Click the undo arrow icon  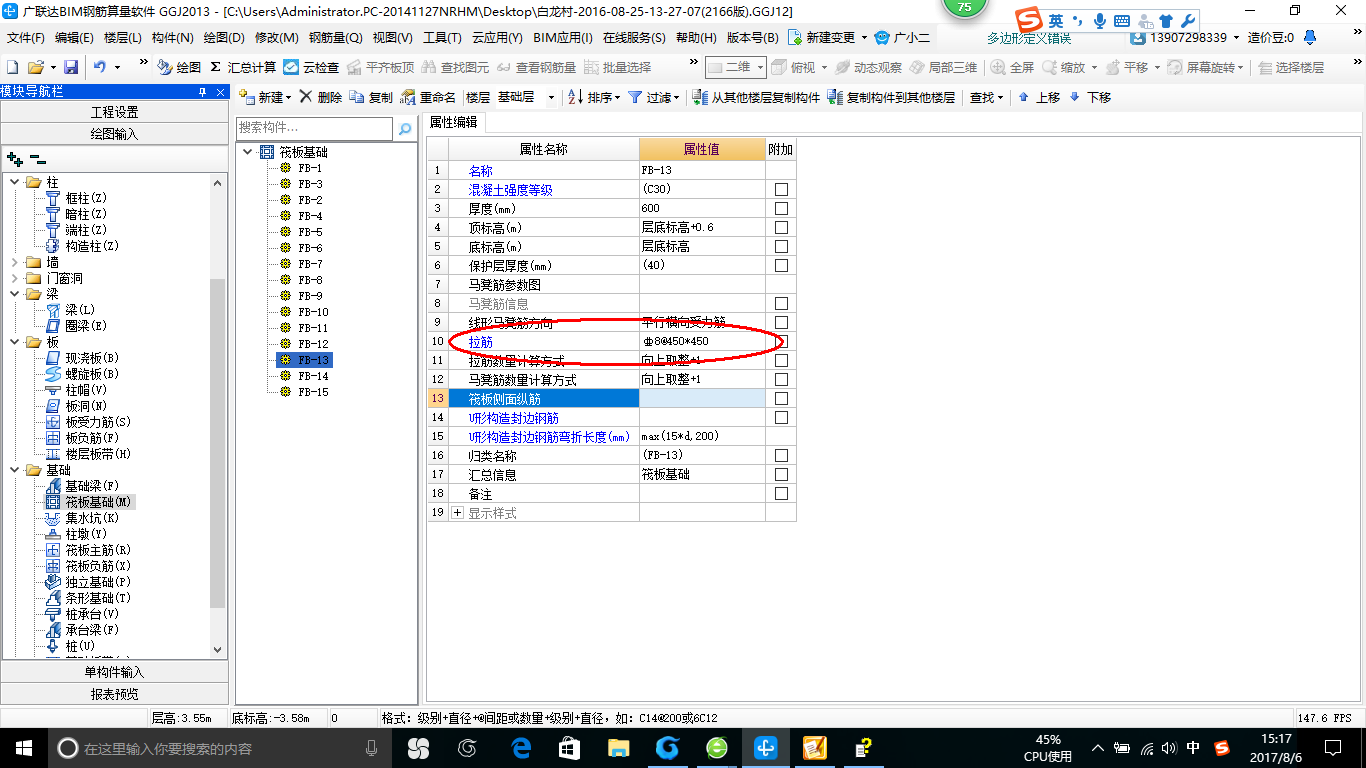(100, 67)
